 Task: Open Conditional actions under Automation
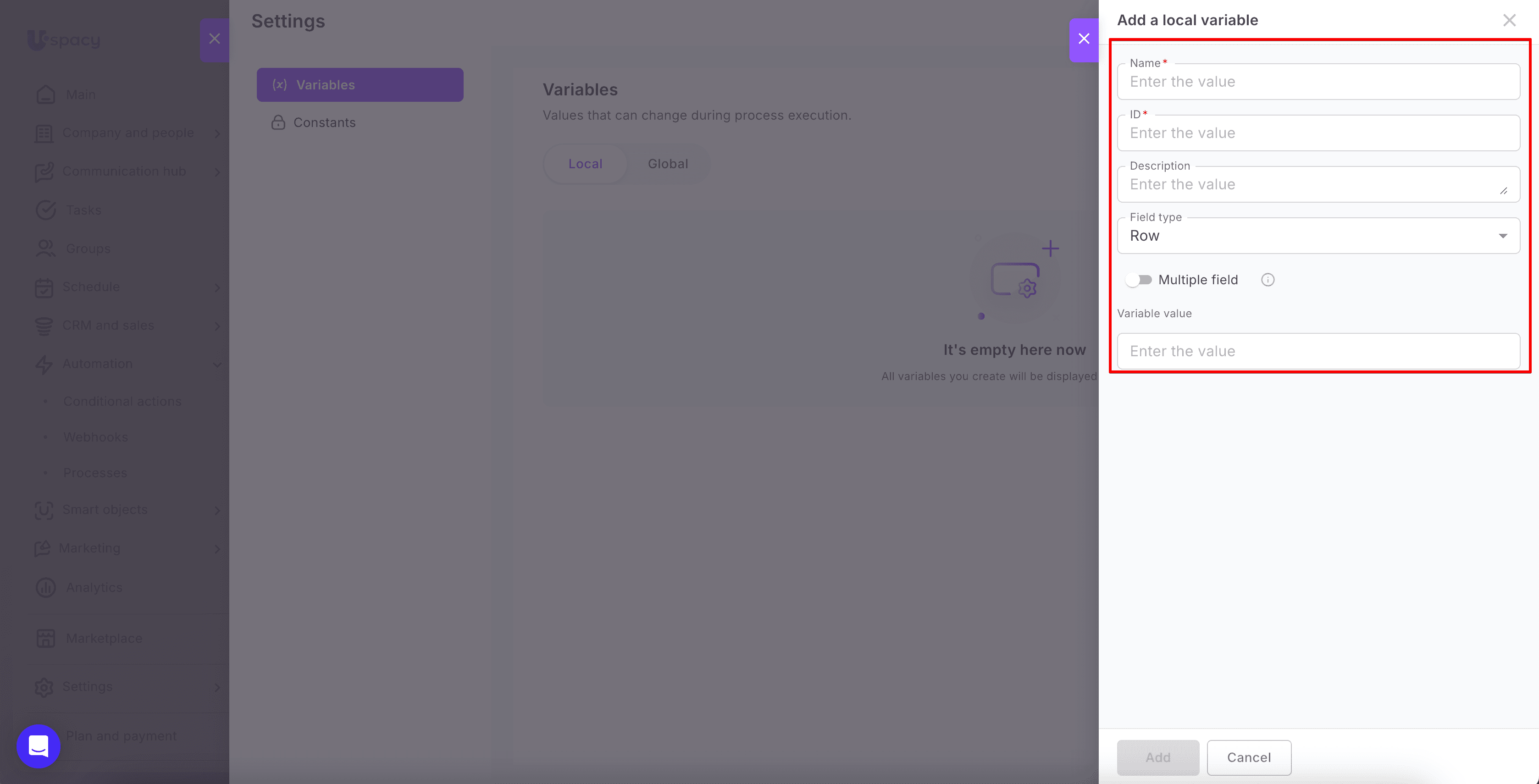click(x=122, y=402)
